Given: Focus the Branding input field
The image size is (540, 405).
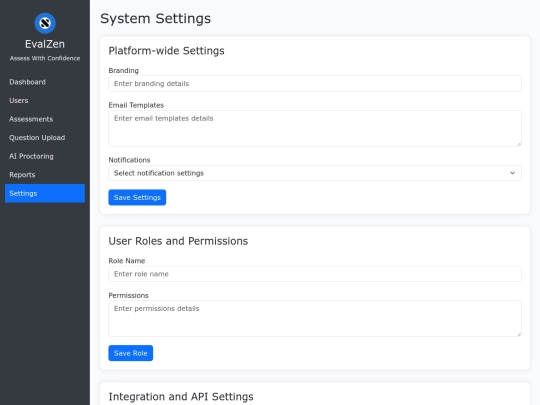Looking at the screenshot, I should (x=315, y=84).
